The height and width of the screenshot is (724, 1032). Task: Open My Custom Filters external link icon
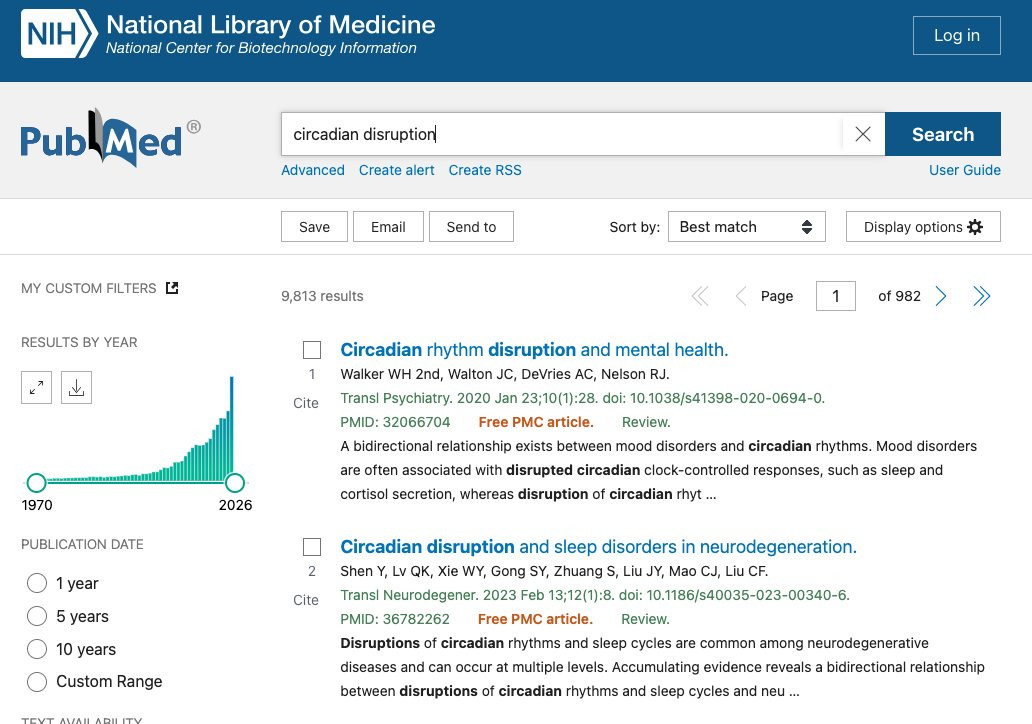172,288
